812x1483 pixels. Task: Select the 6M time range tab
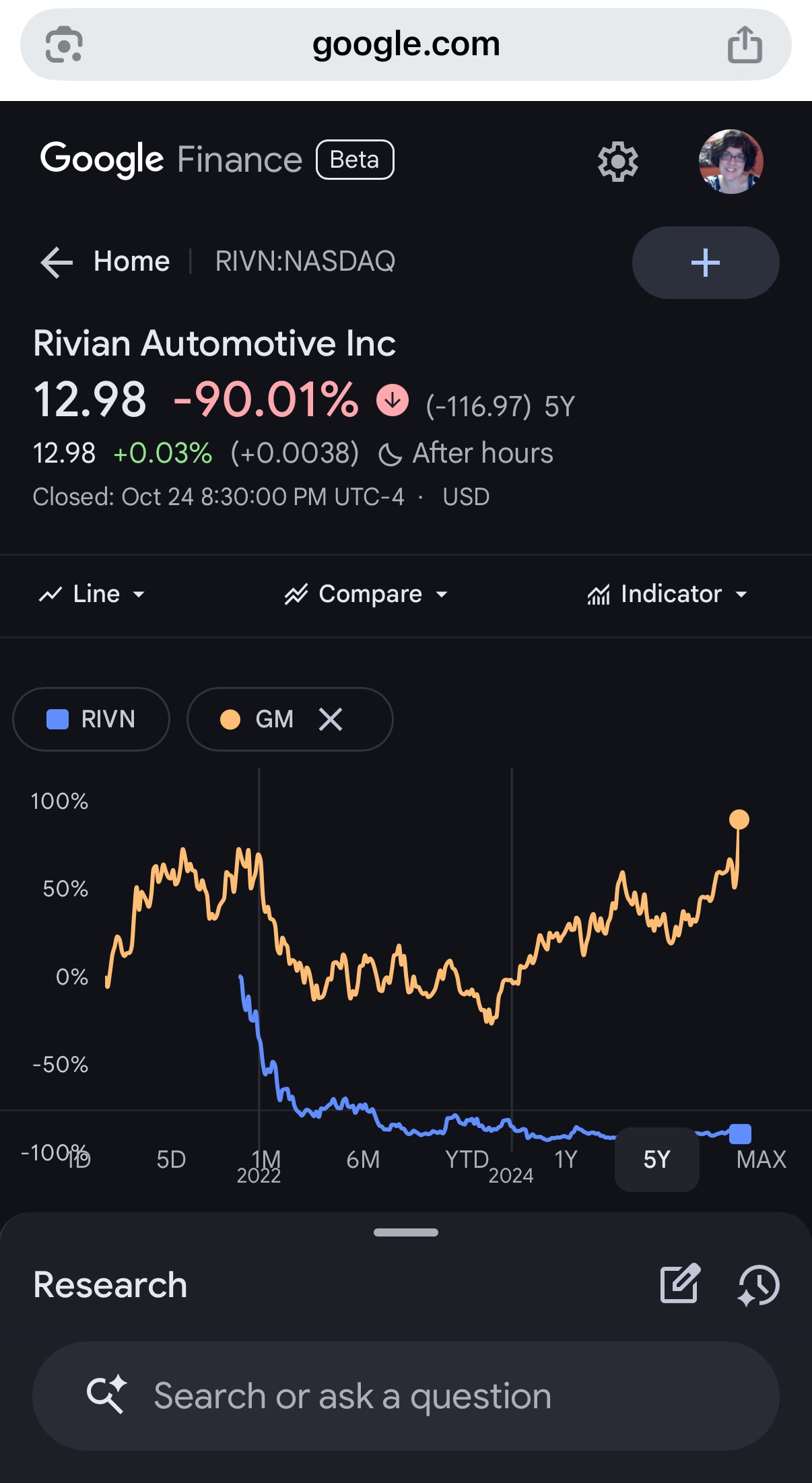[x=363, y=1159]
